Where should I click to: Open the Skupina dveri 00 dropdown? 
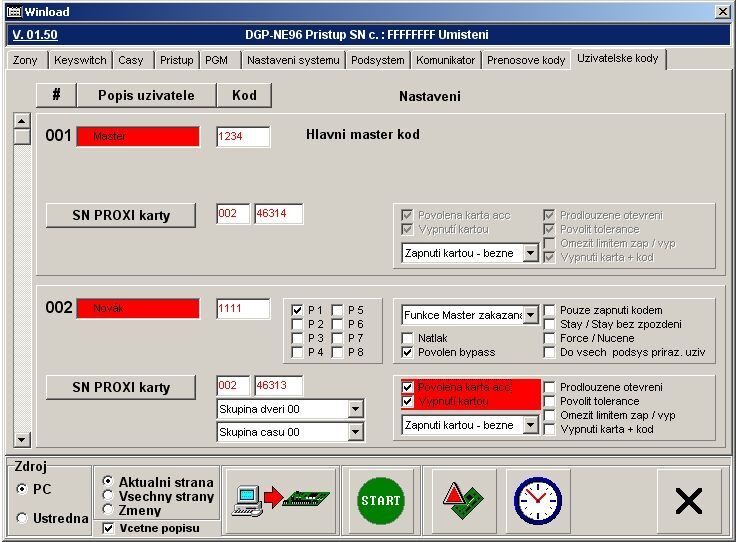coord(355,409)
